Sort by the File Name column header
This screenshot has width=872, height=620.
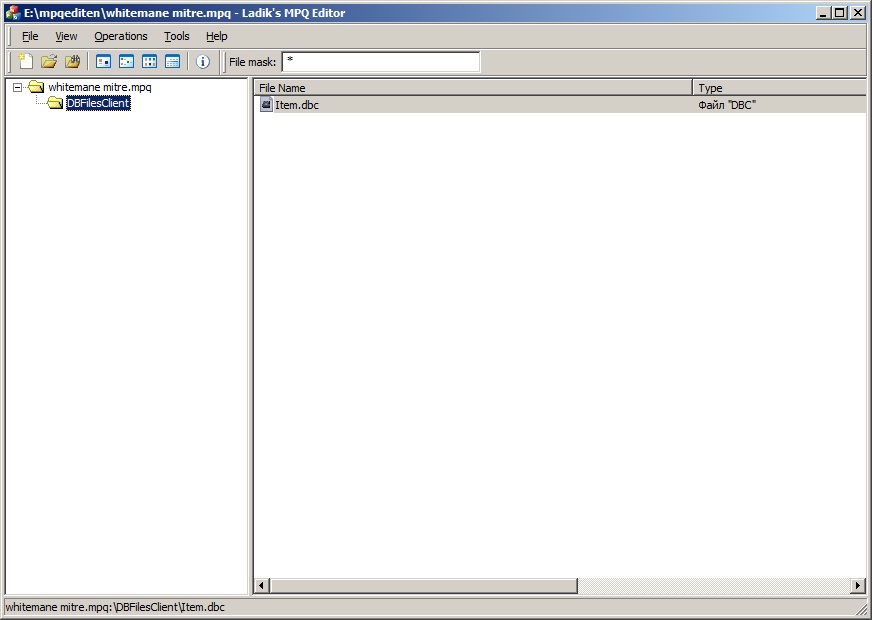pyautogui.click(x=472, y=88)
